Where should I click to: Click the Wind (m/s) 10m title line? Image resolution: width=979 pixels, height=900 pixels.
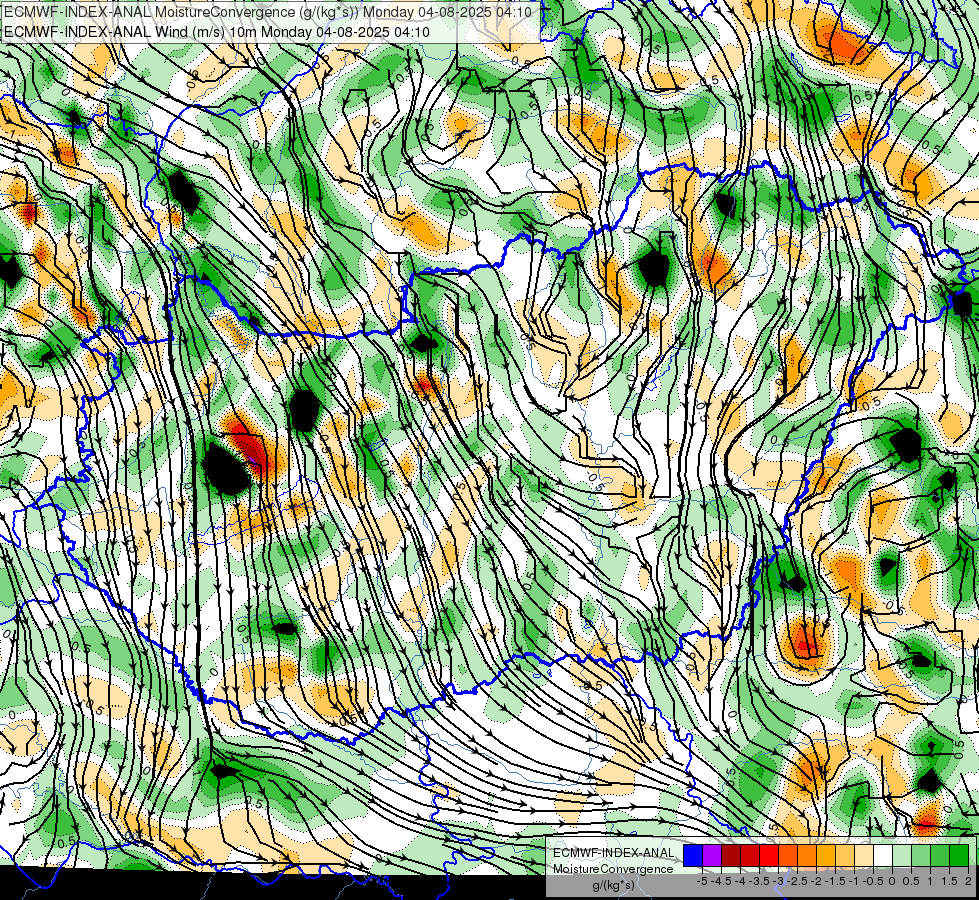(x=217, y=31)
